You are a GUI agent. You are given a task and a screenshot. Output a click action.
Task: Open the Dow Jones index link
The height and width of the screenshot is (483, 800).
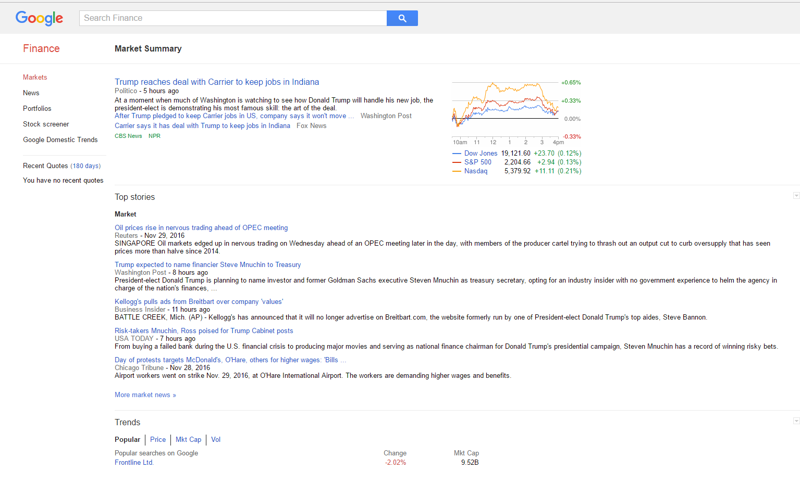tap(480, 153)
